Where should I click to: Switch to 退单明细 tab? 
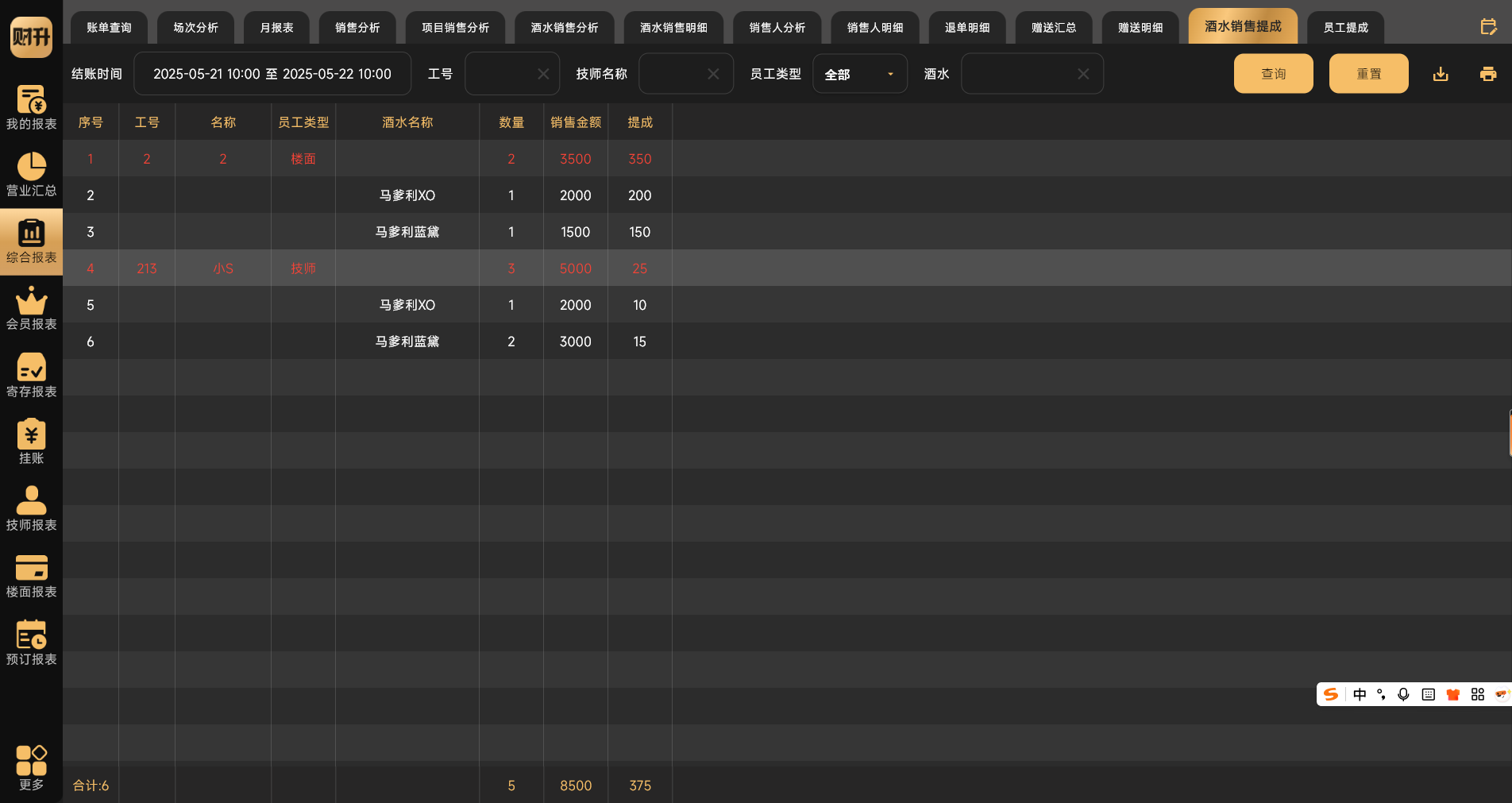967,28
